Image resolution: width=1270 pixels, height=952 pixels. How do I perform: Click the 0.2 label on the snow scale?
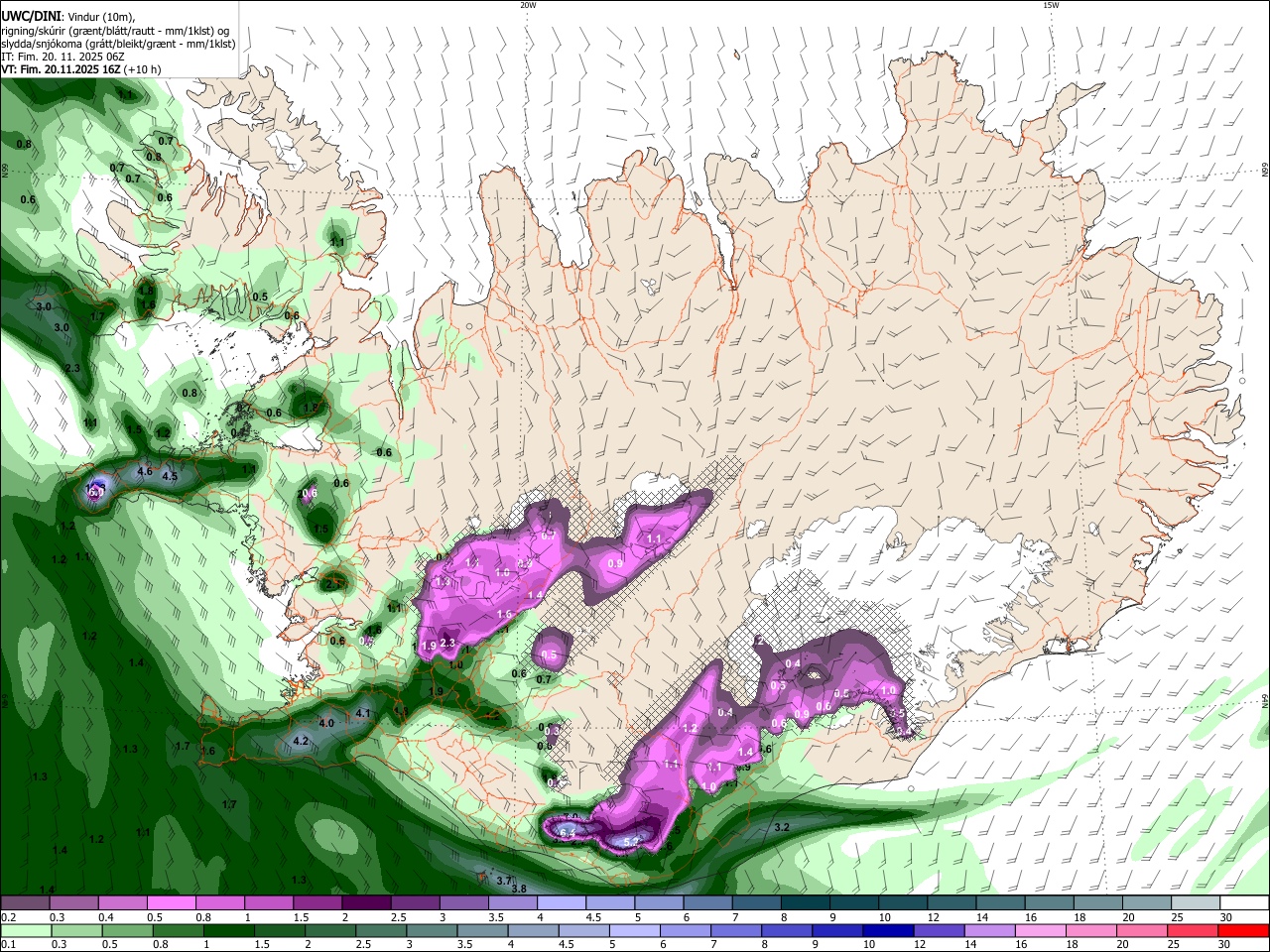[x=8, y=917]
